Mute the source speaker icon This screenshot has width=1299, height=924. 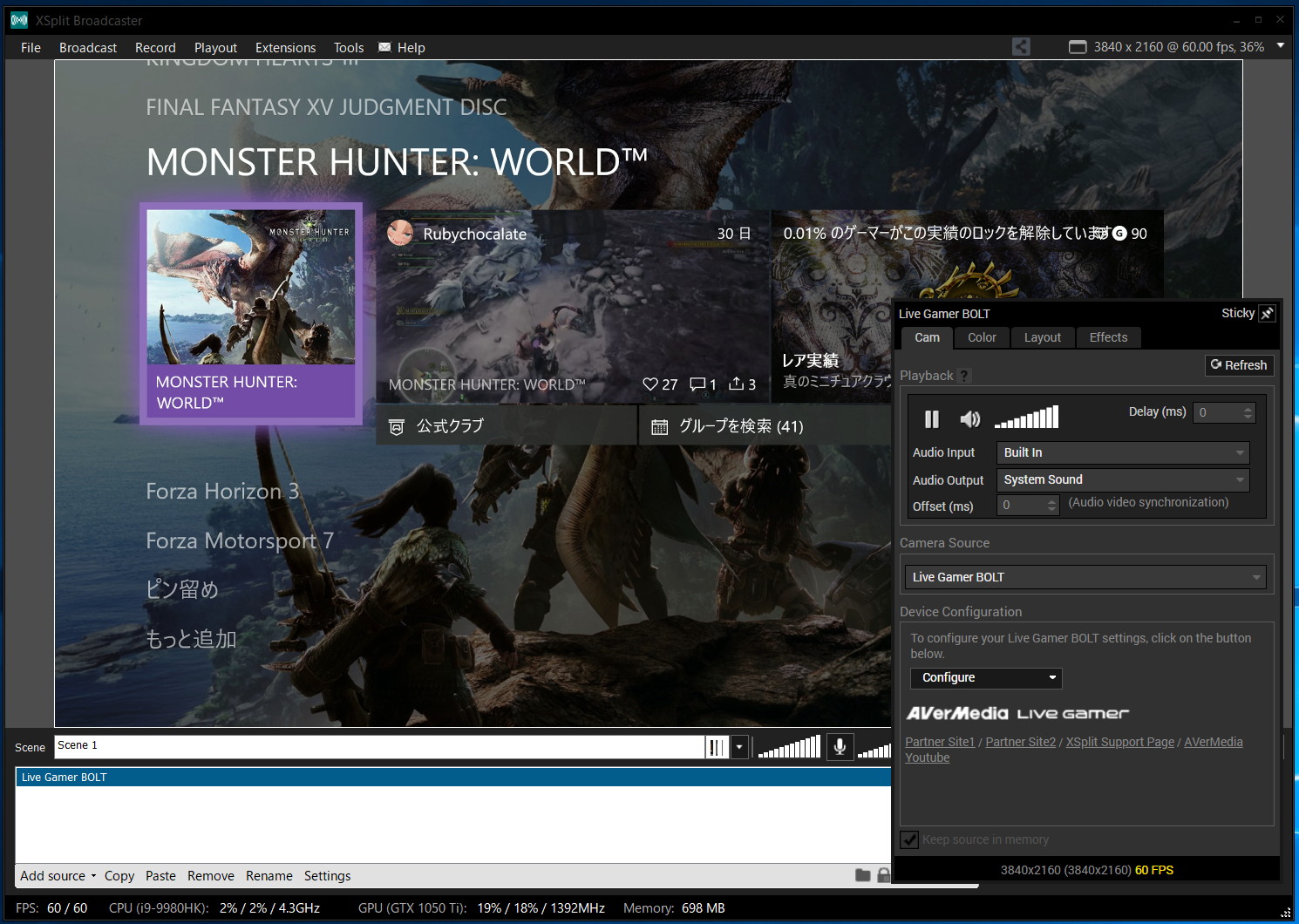[x=969, y=419]
